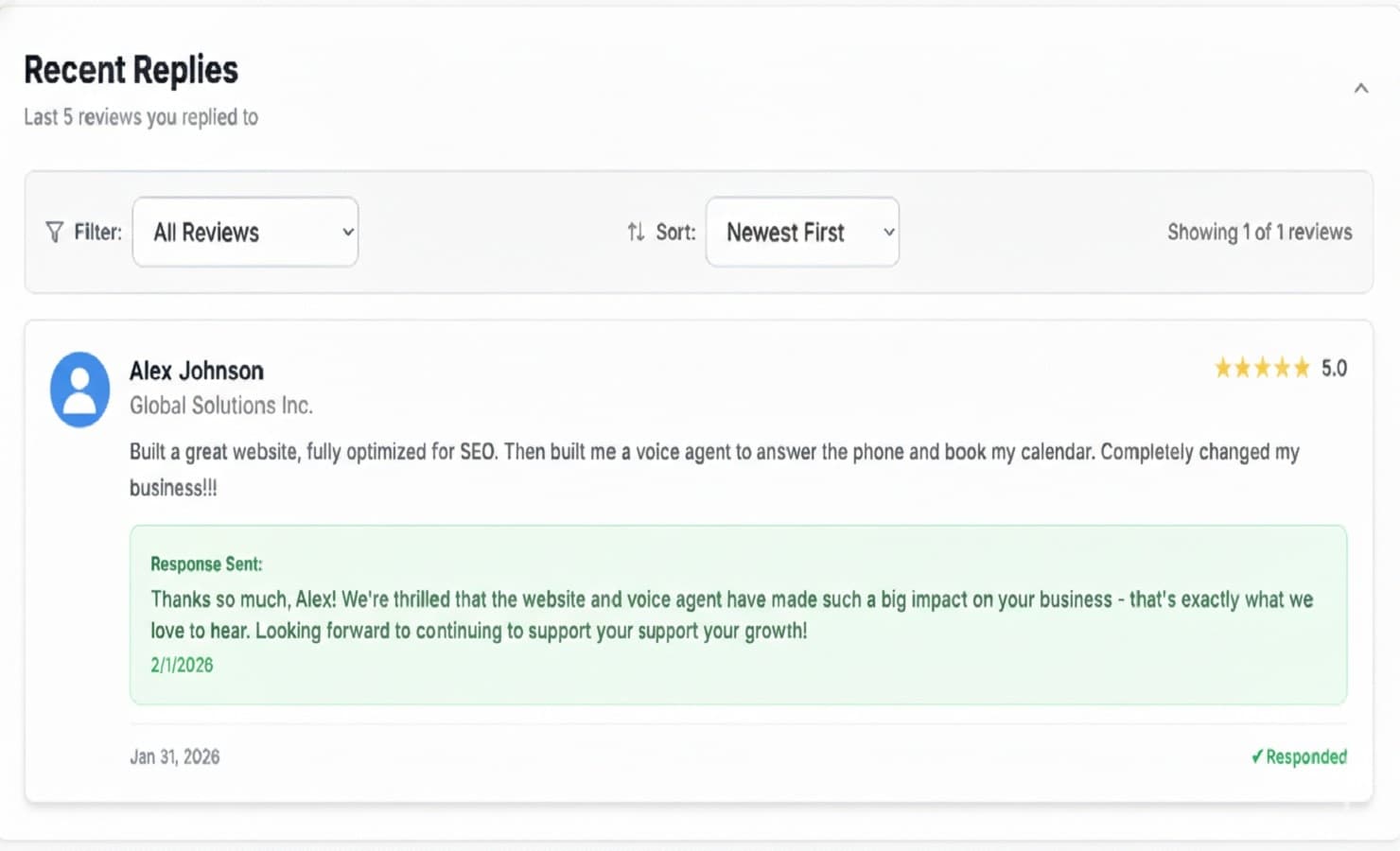Click the green Responded checkmark icon
This screenshot has height=851, width=1400.
coord(1258,756)
